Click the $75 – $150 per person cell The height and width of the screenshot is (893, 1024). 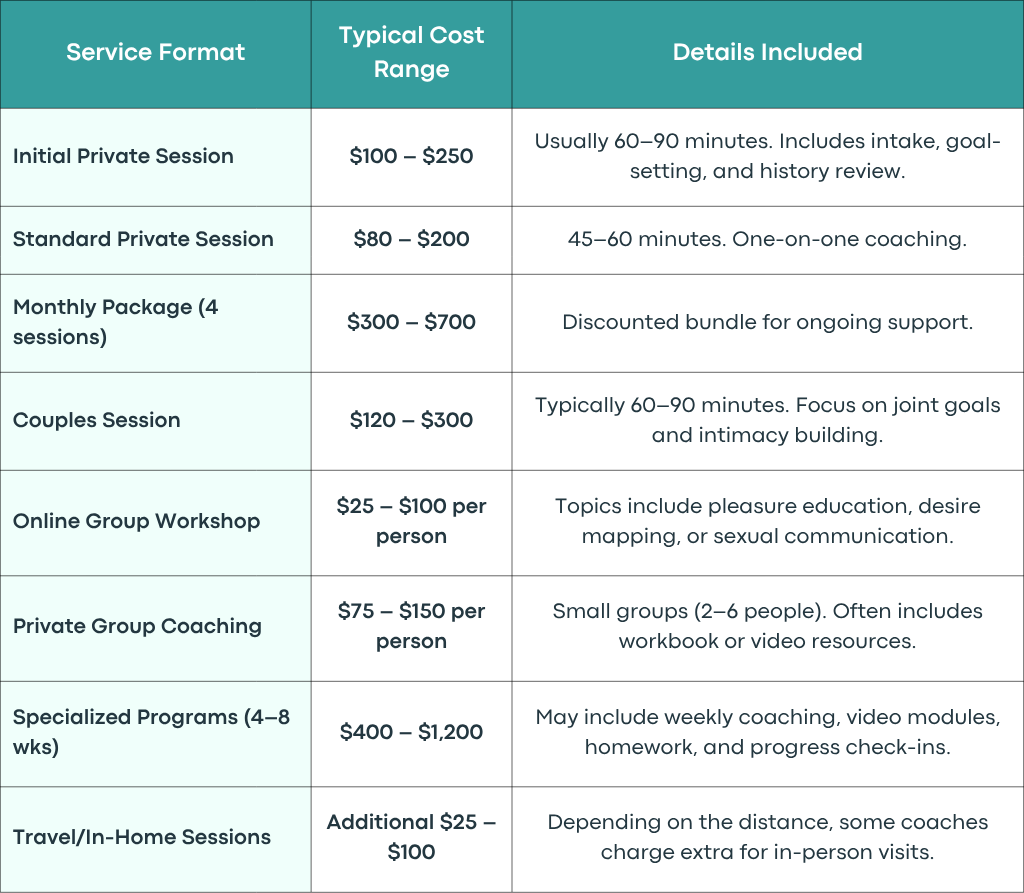pyautogui.click(x=411, y=626)
